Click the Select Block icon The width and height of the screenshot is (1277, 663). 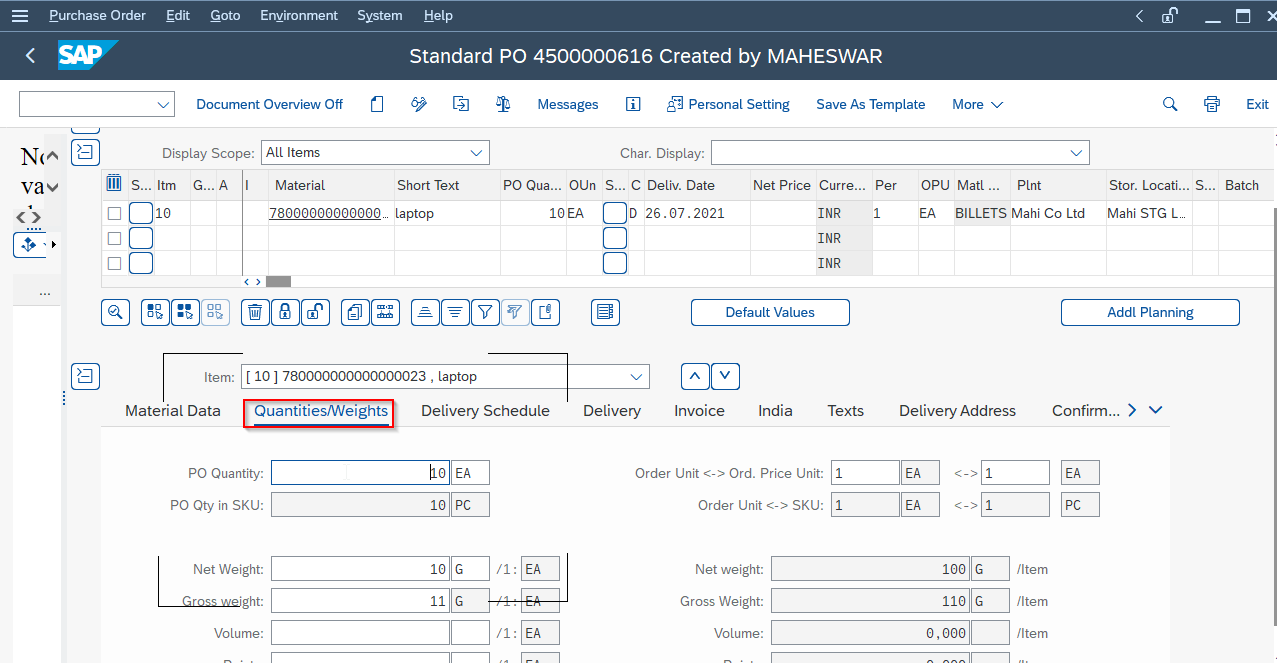click(185, 312)
